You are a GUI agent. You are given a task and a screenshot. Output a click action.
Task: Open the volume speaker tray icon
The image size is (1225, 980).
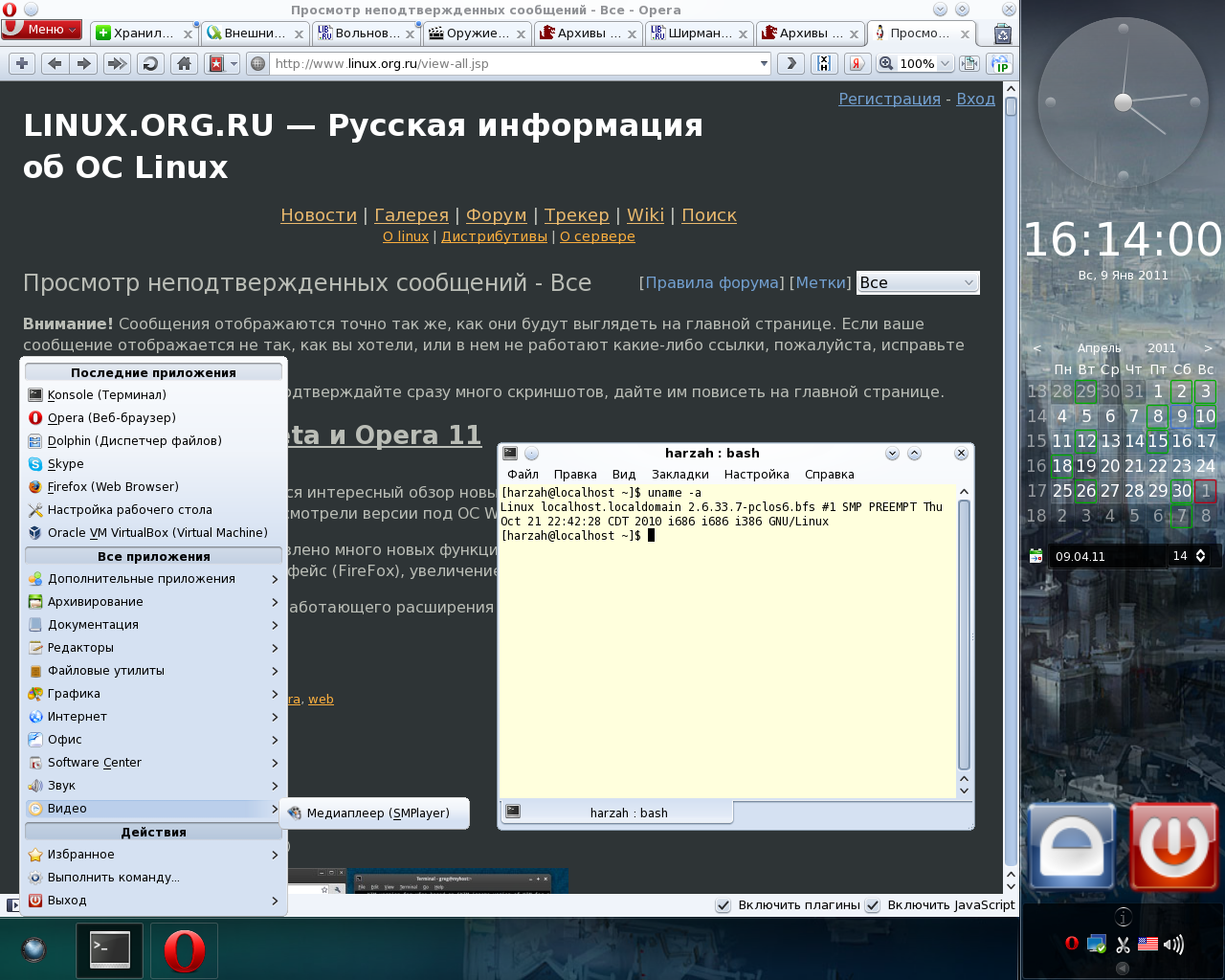[1173, 945]
